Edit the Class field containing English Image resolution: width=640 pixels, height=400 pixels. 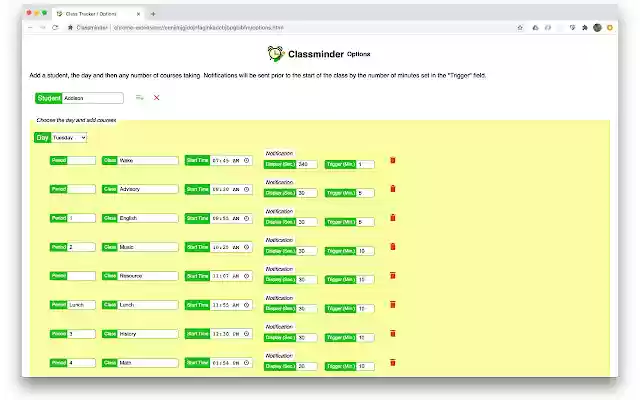click(x=148, y=218)
